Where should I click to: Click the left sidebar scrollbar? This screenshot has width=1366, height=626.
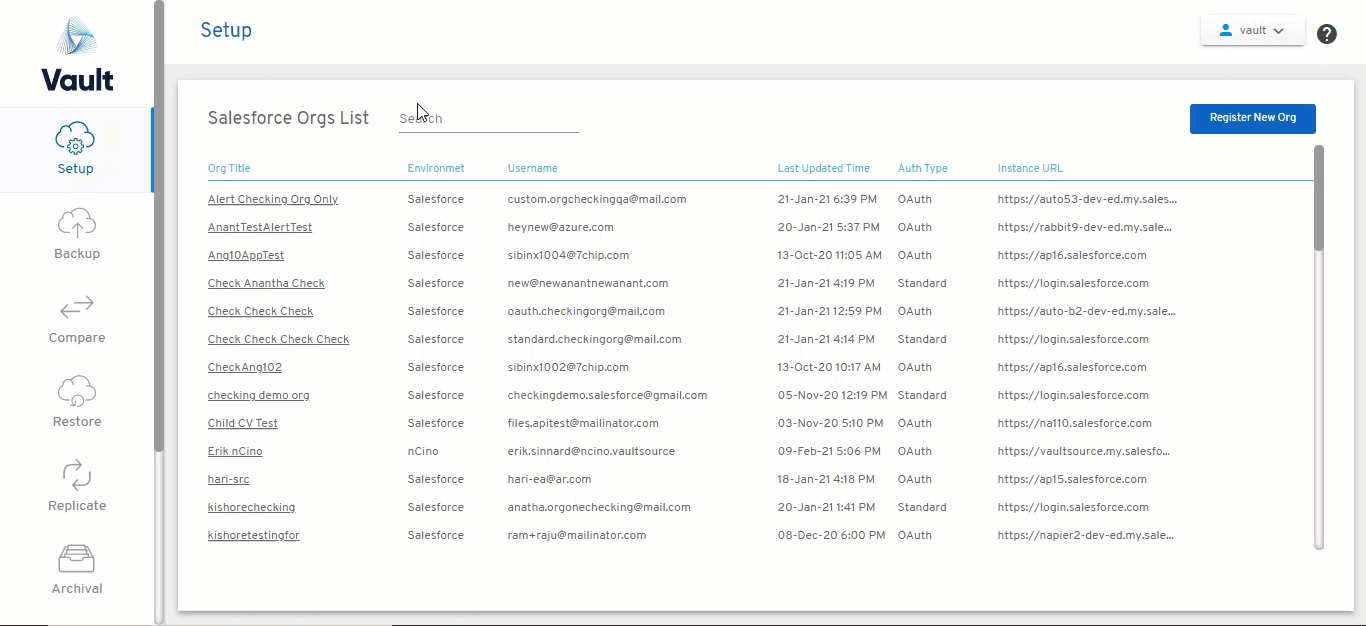coord(159,230)
